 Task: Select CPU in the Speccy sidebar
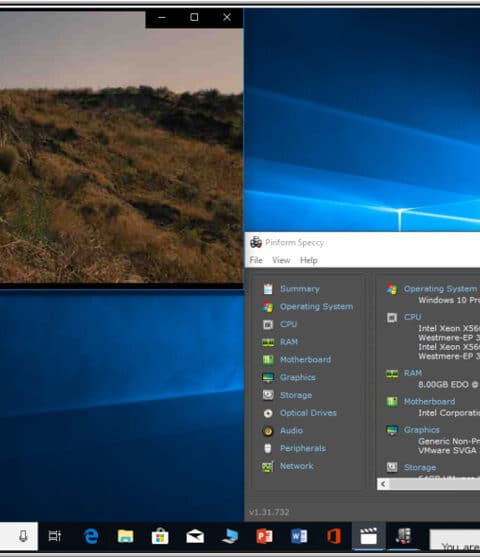pyautogui.click(x=288, y=324)
